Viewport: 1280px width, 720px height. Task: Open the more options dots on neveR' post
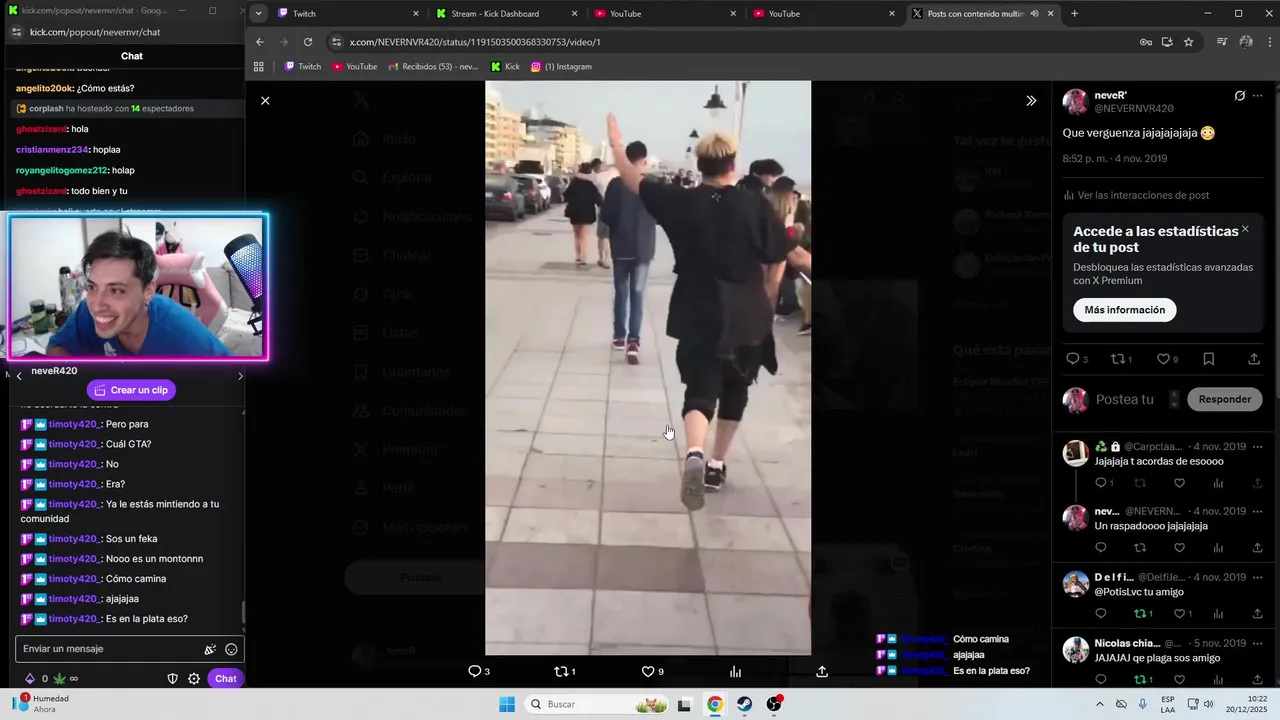pos(1258,96)
